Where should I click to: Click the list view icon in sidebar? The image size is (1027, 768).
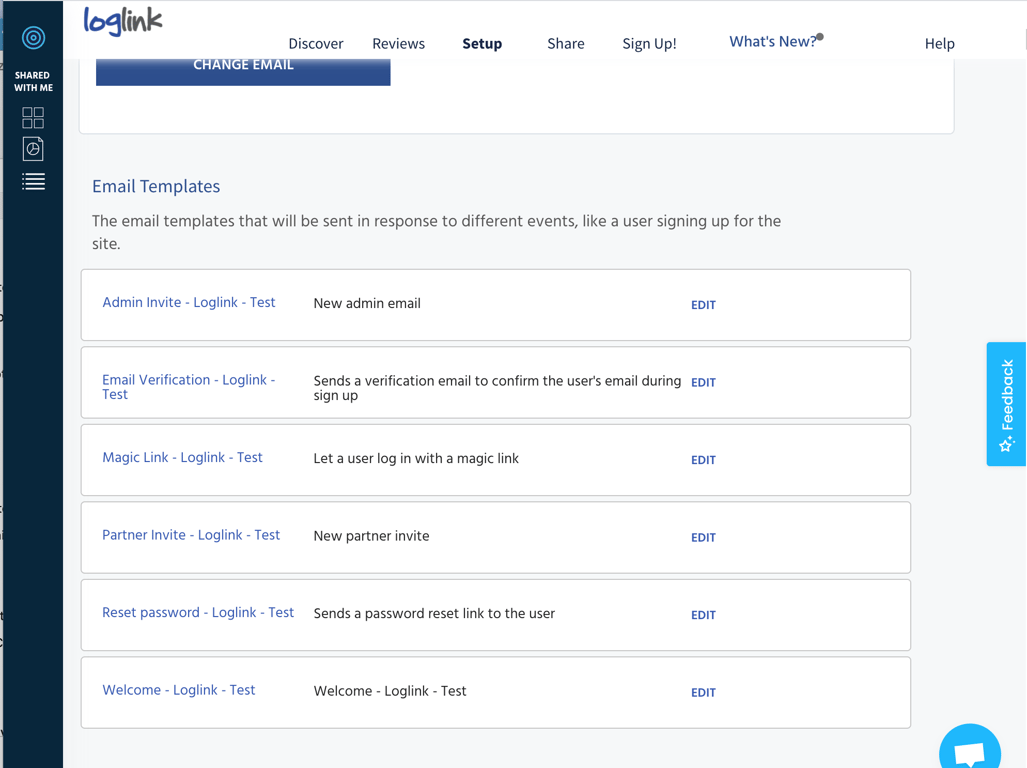(x=33, y=181)
